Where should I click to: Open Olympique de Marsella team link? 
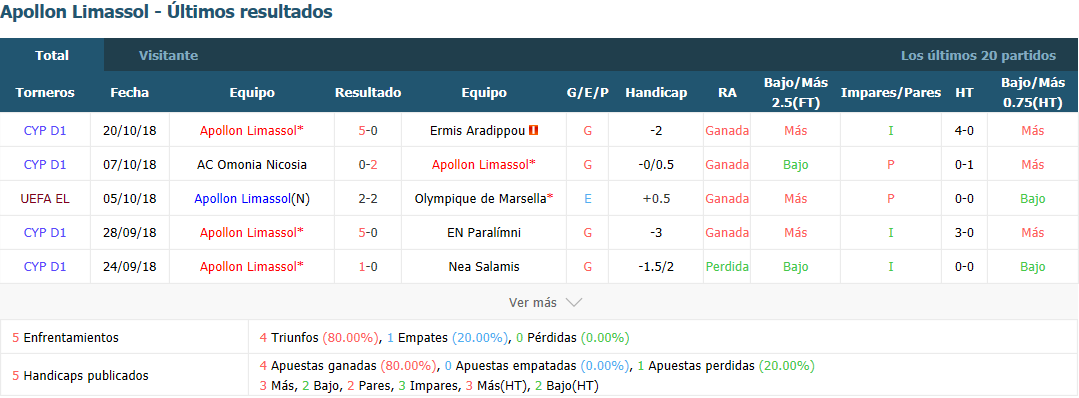click(484, 198)
